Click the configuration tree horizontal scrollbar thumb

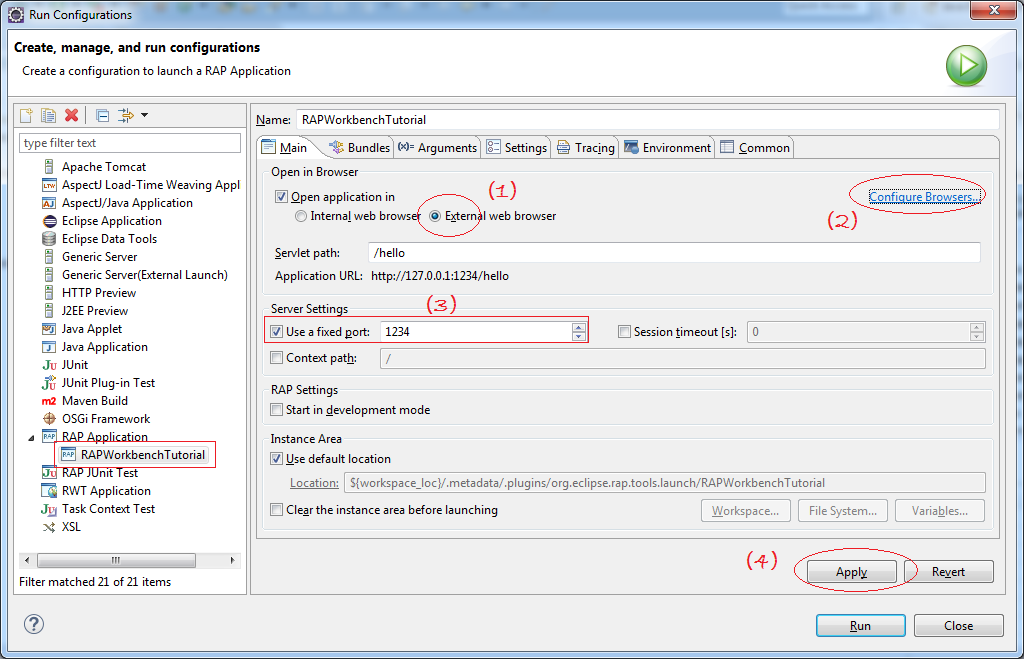click(116, 560)
